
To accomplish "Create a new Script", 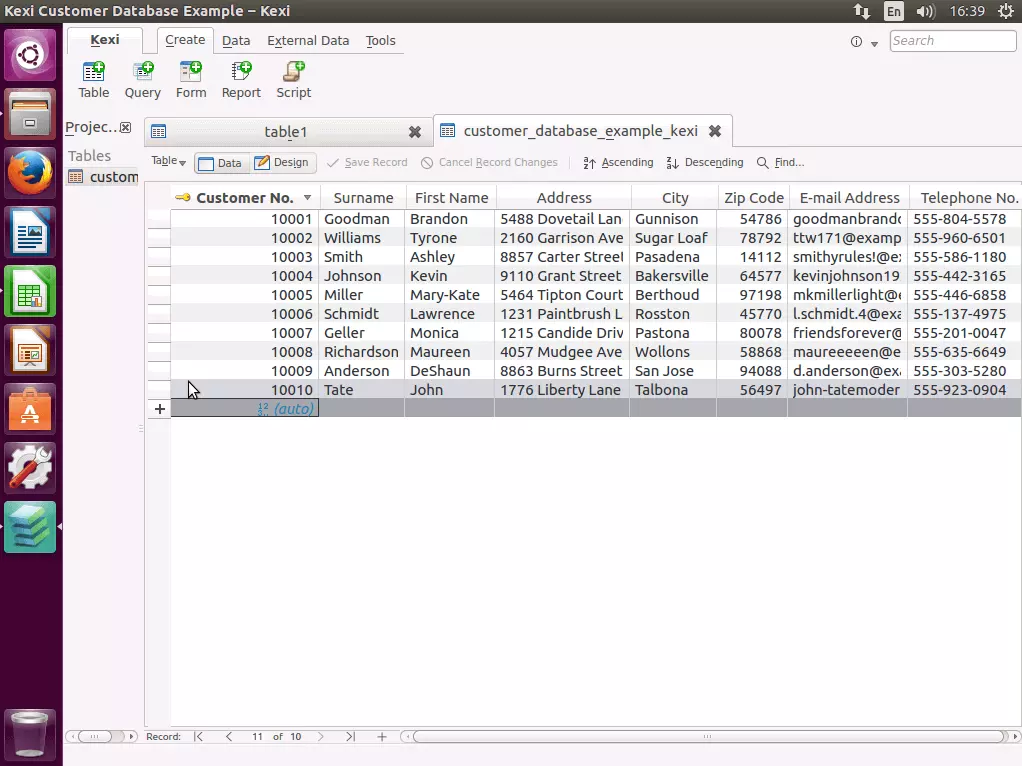I will click(293, 80).
